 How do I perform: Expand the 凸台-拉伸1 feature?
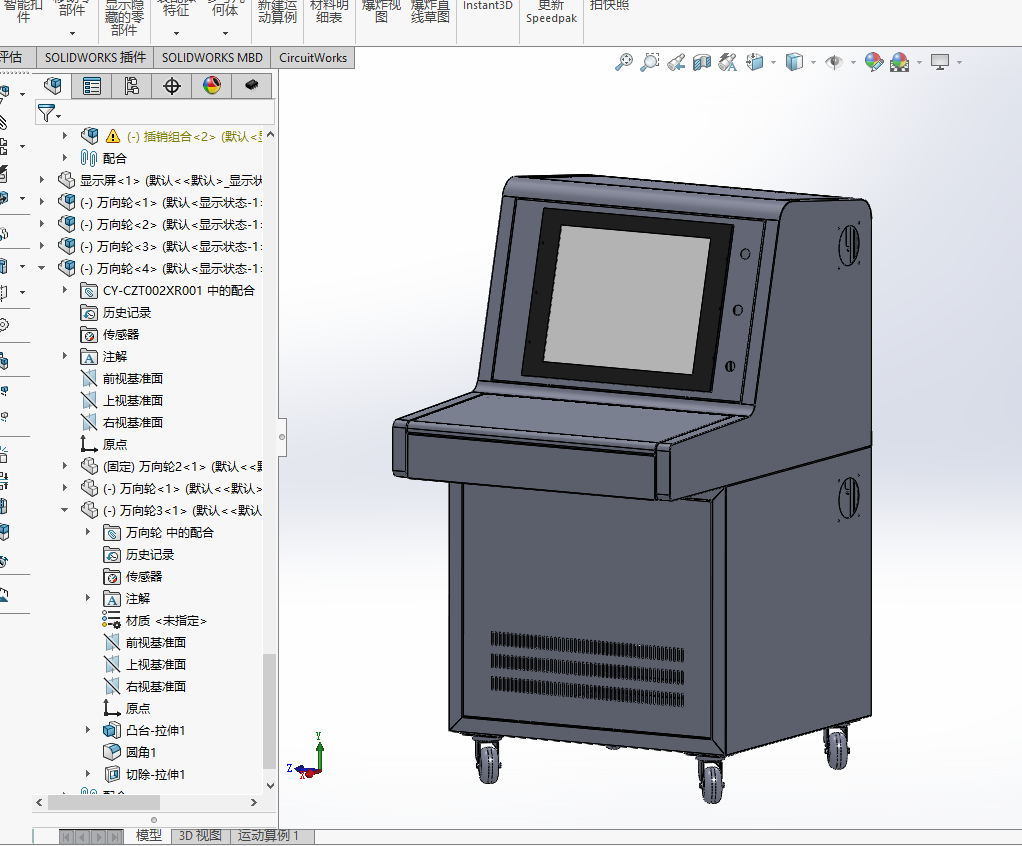coord(88,730)
